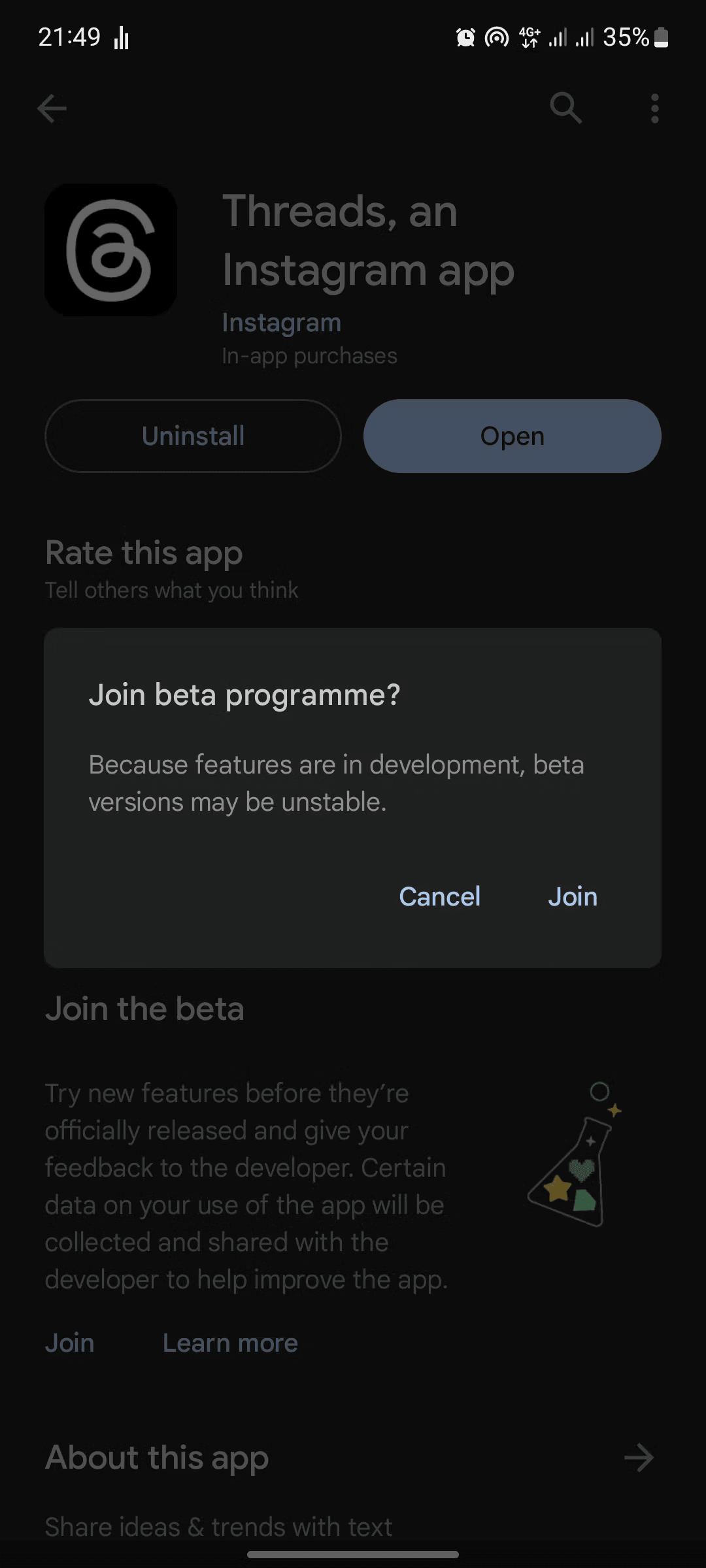Tap the back arrow icon

point(52,108)
